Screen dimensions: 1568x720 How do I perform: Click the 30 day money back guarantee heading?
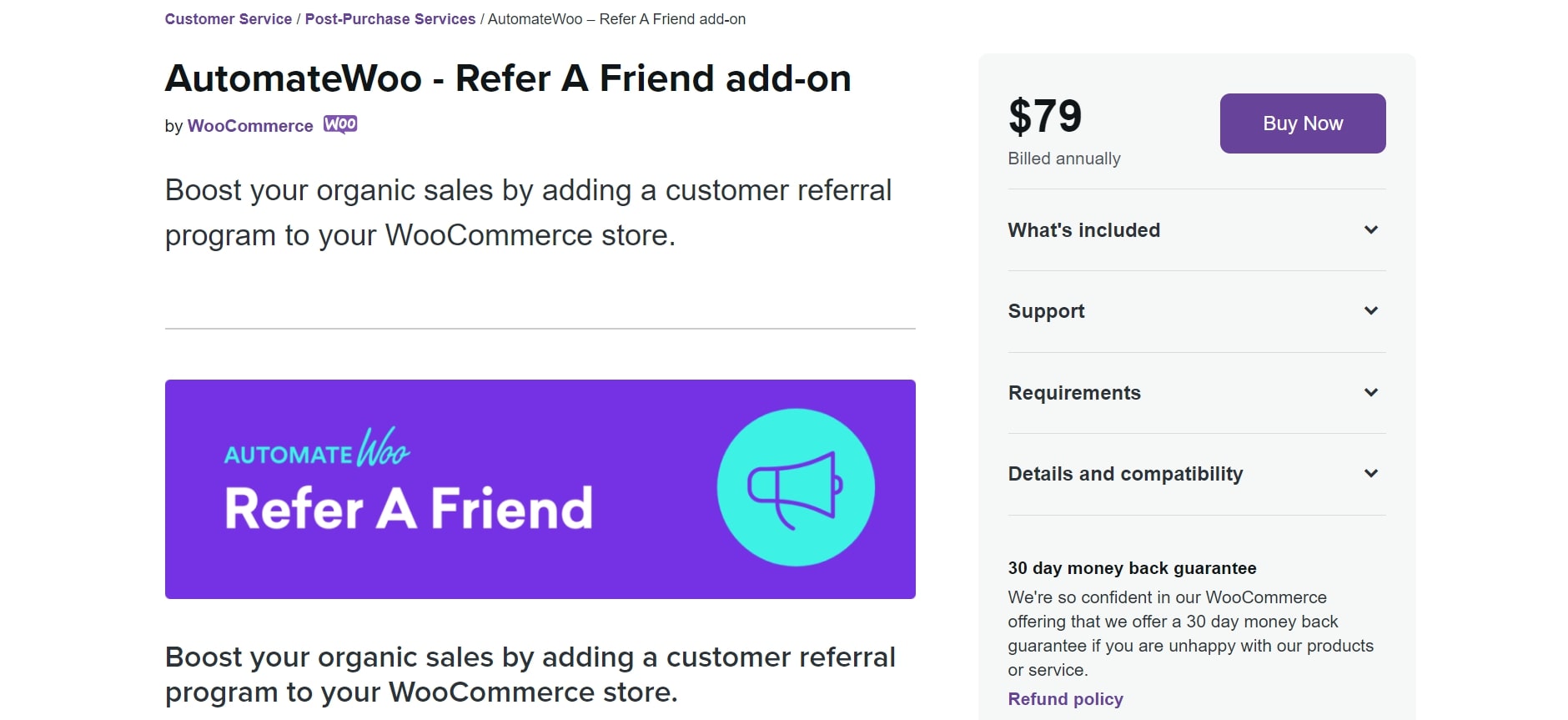click(1132, 568)
